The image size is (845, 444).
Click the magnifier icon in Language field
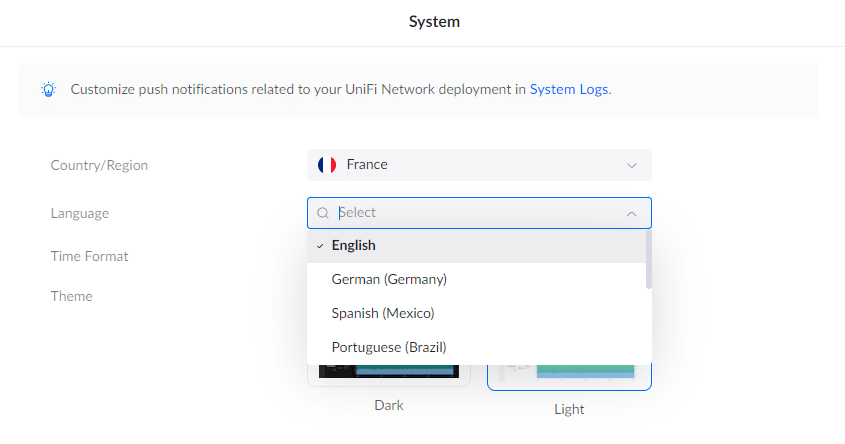tap(323, 213)
